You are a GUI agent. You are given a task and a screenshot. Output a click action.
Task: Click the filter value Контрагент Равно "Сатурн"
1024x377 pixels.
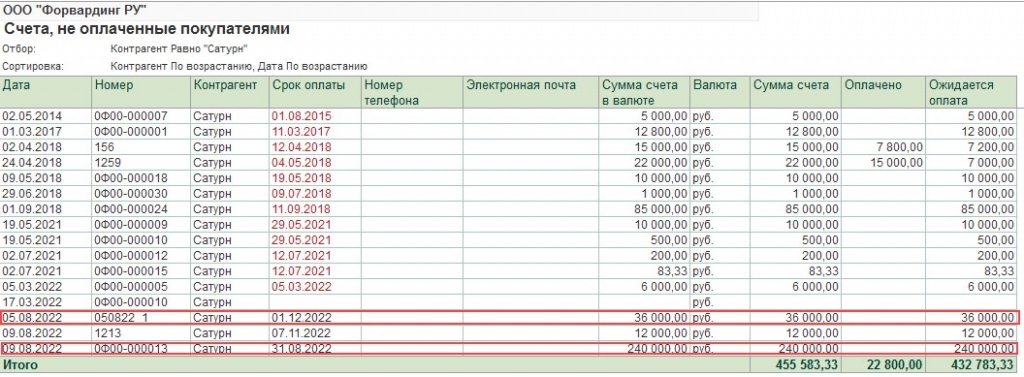point(180,49)
